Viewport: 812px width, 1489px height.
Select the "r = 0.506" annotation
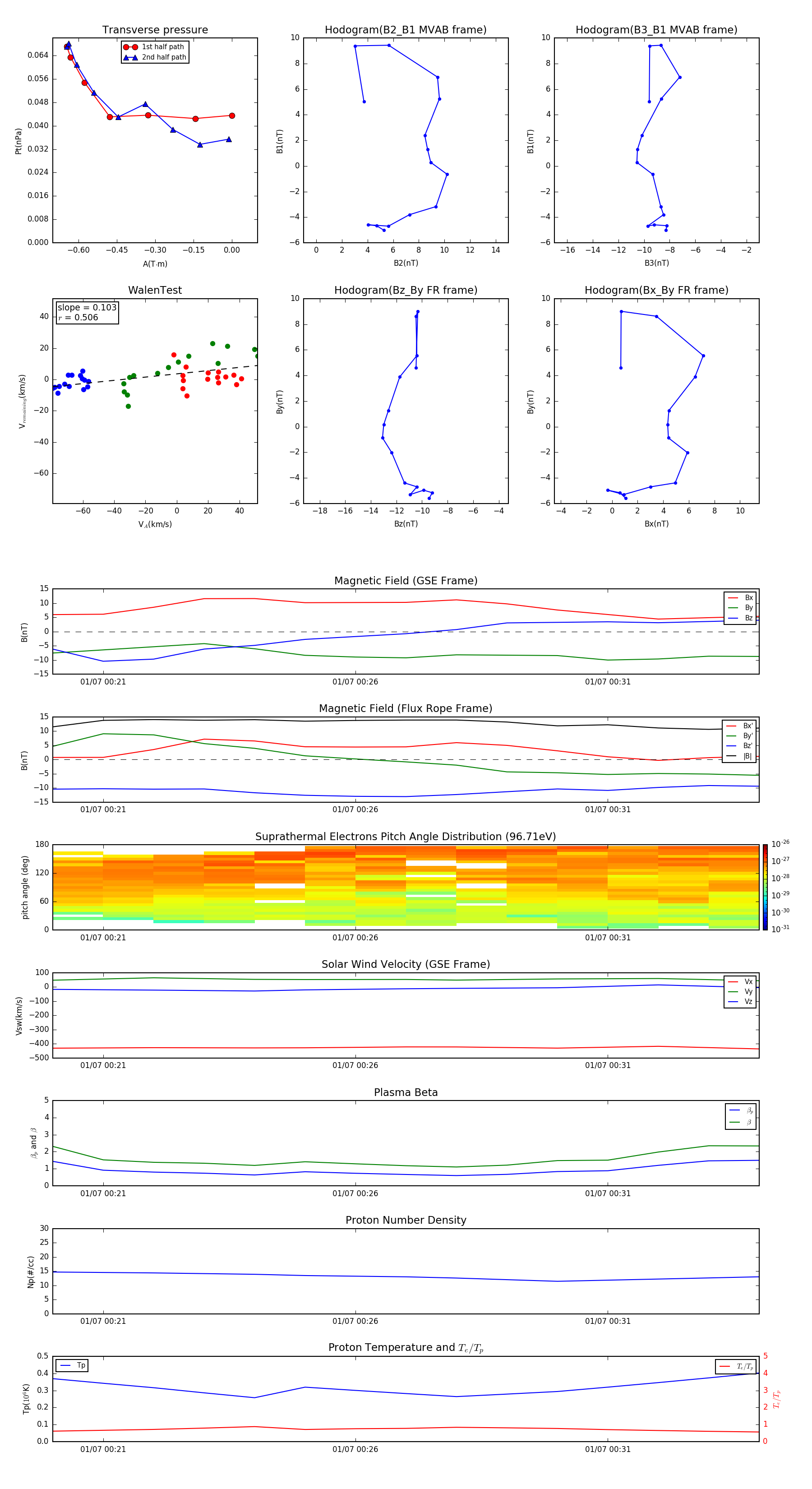(x=78, y=317)
